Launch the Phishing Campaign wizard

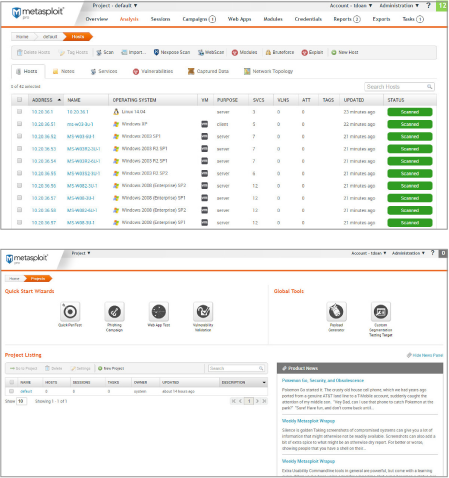click(x=114, y=317)
